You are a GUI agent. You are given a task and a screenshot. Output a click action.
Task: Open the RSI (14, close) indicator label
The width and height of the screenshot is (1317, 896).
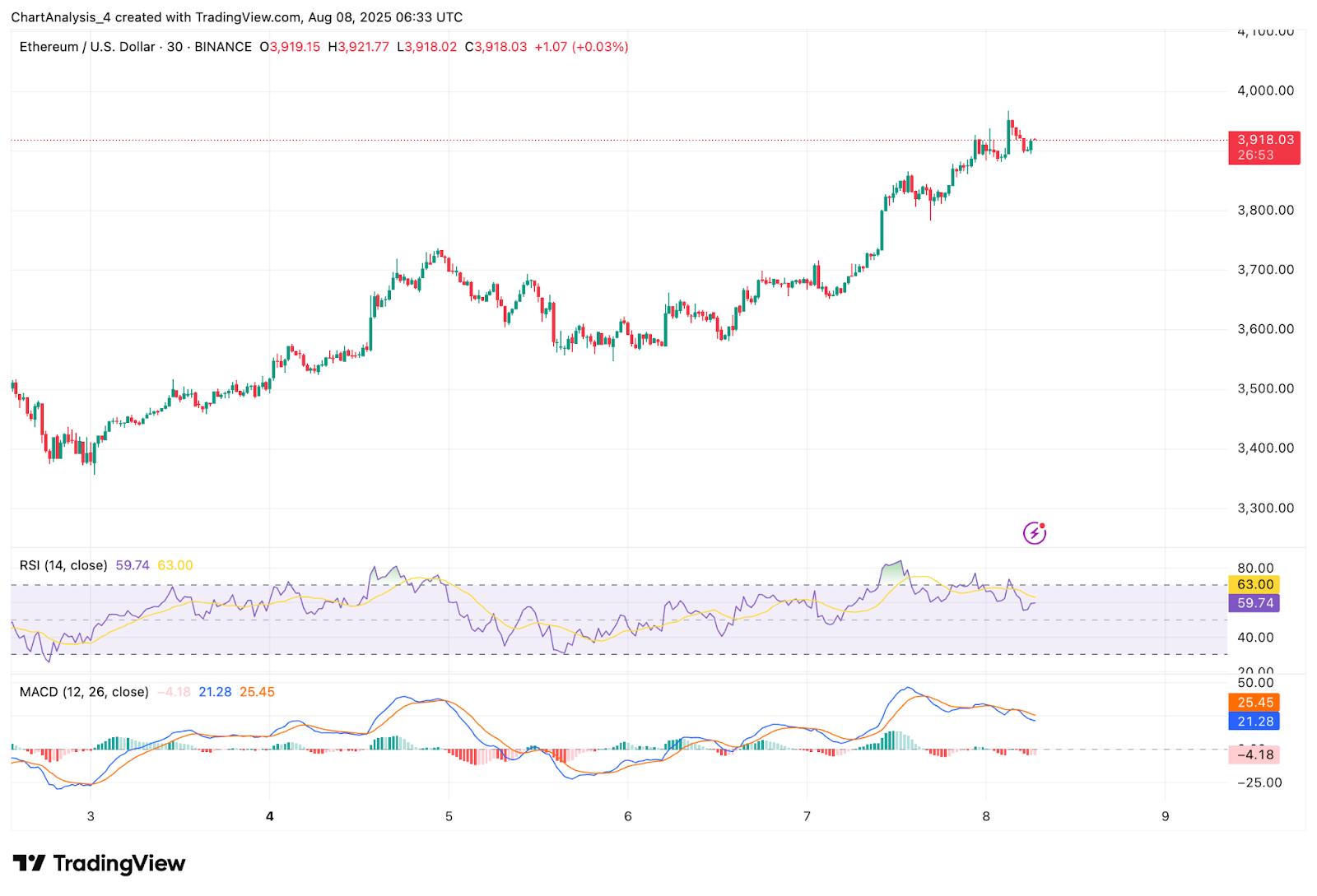click(63, 565)
